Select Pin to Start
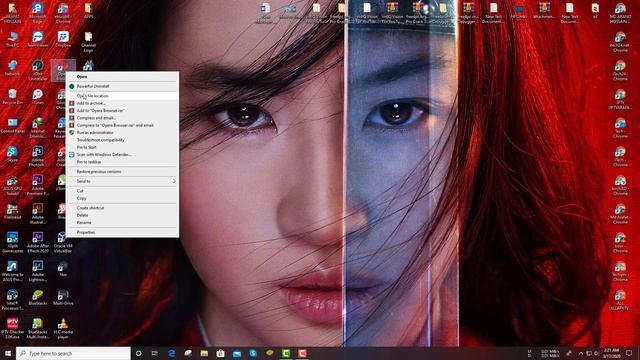Image resolution: width=640 pixels, height=360 pixels. point(122,147)
